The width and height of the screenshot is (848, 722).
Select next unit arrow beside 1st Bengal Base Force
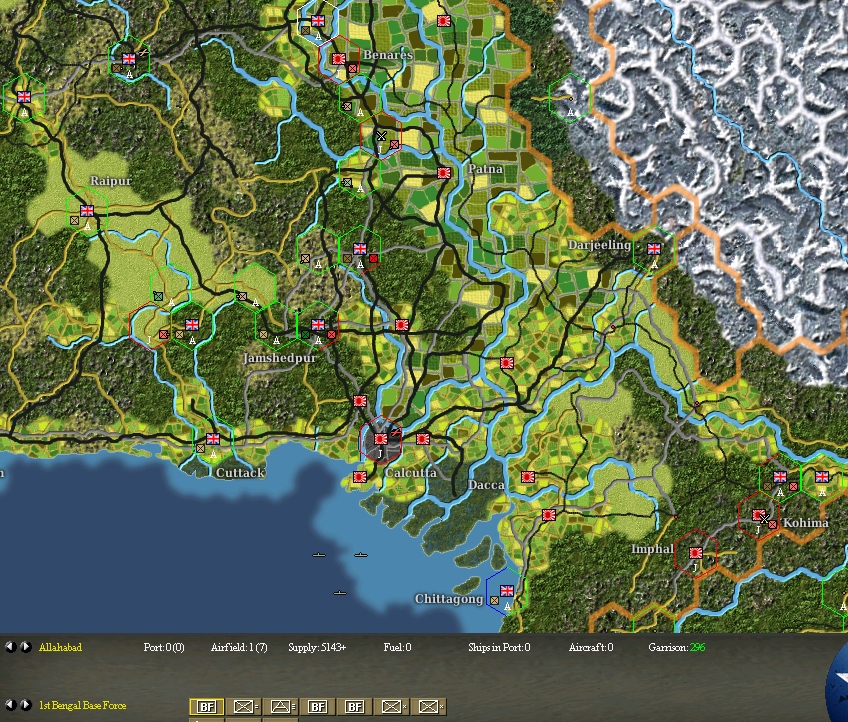tap(25, 705)
